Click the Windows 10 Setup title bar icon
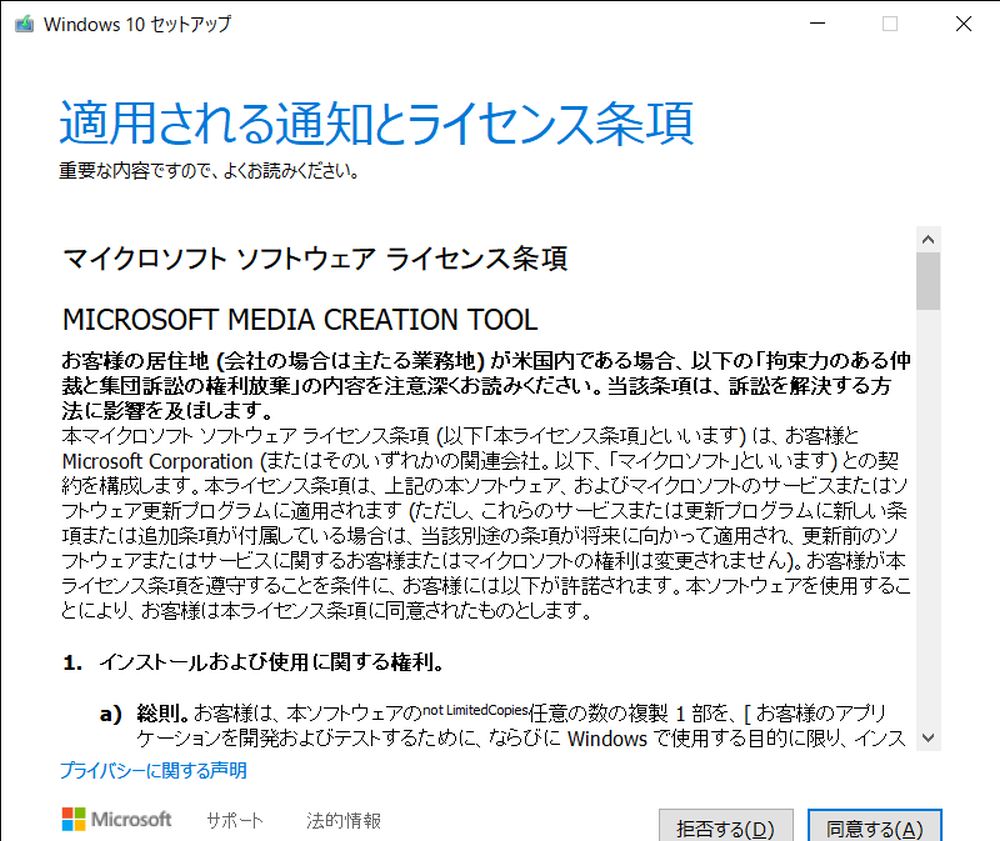Screen dimensions: 1000x841 pos(24,24)
